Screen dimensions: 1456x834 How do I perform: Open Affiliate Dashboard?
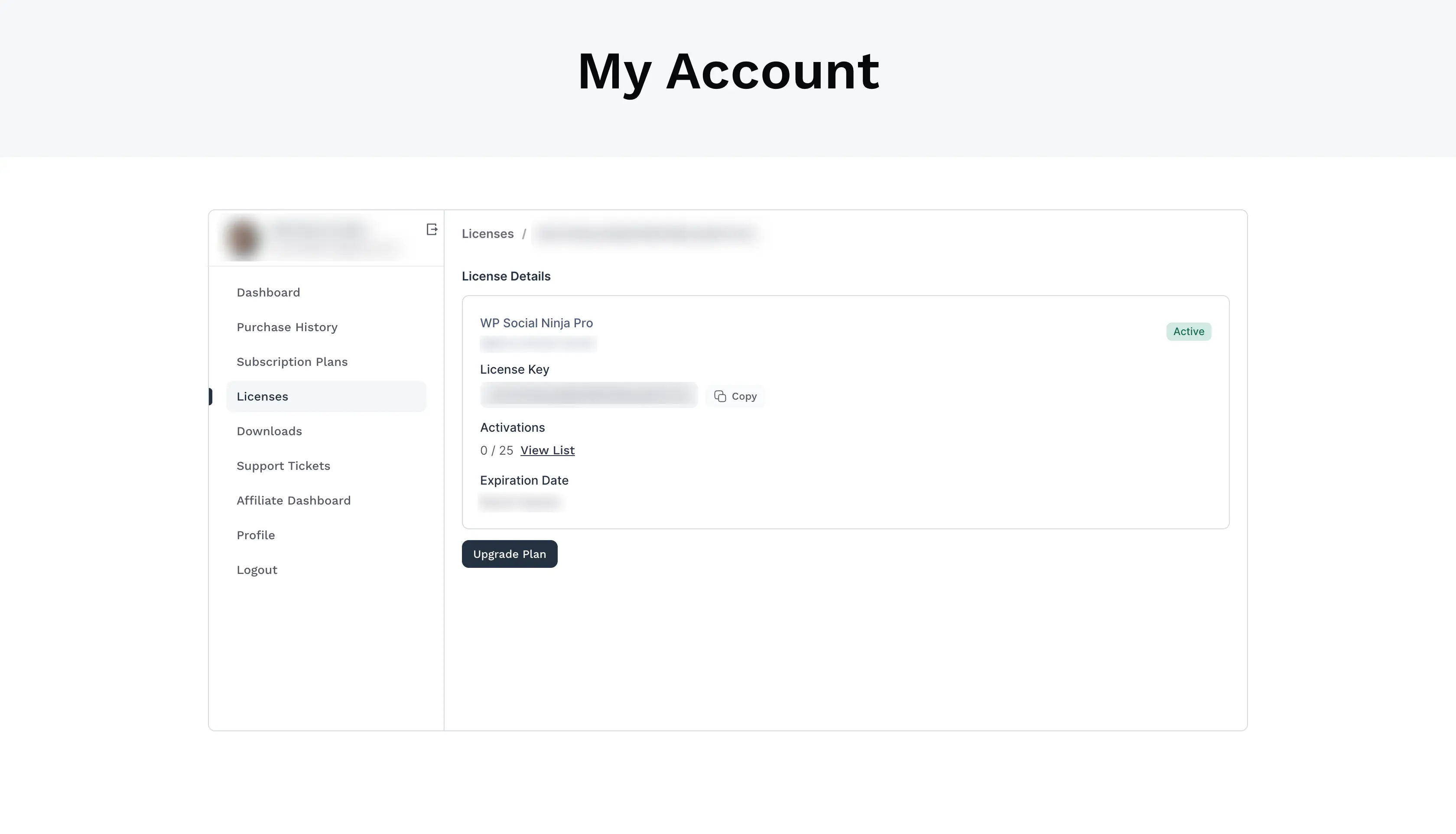(x=293, y=501)
